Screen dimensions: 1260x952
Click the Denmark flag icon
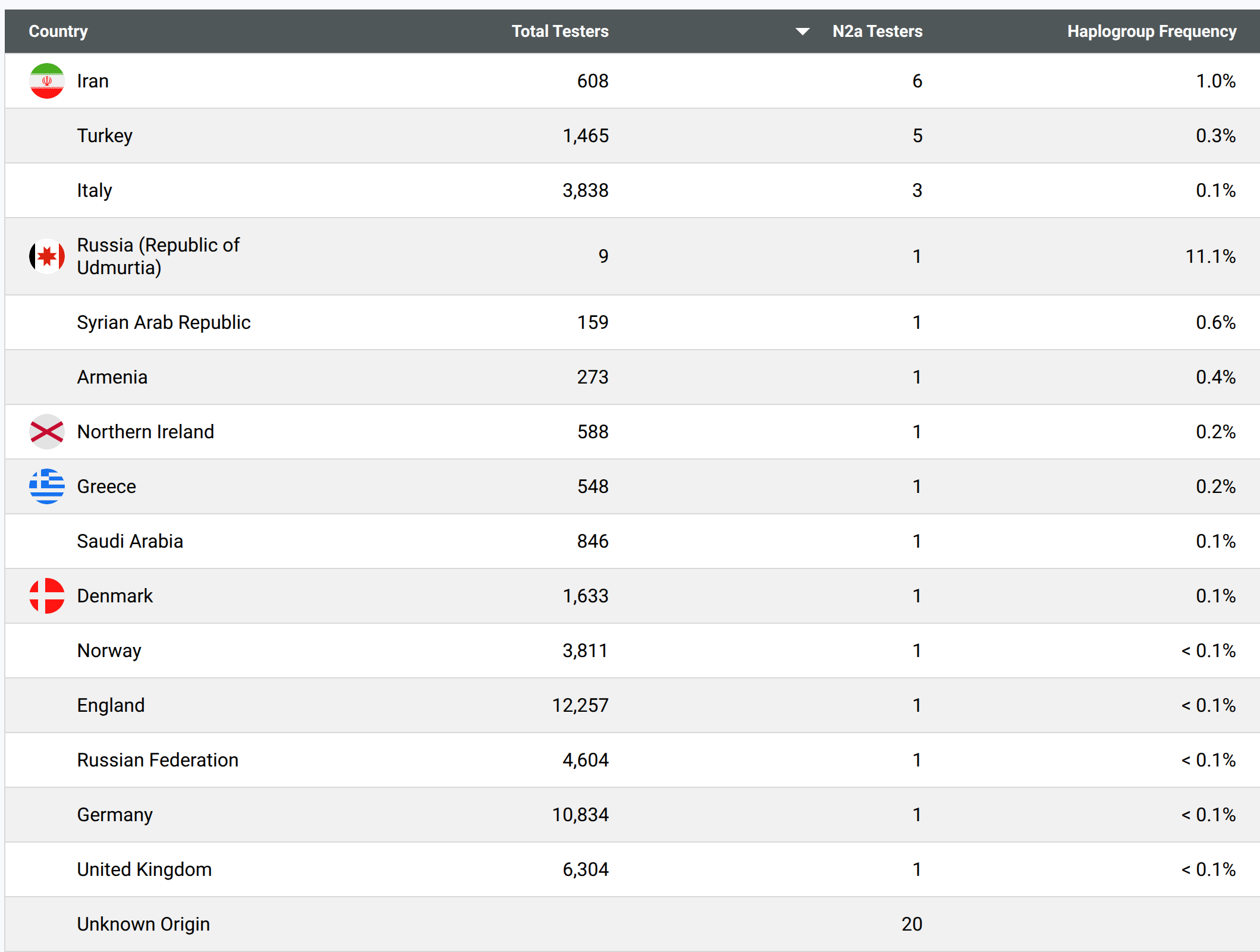pos(47,596)
